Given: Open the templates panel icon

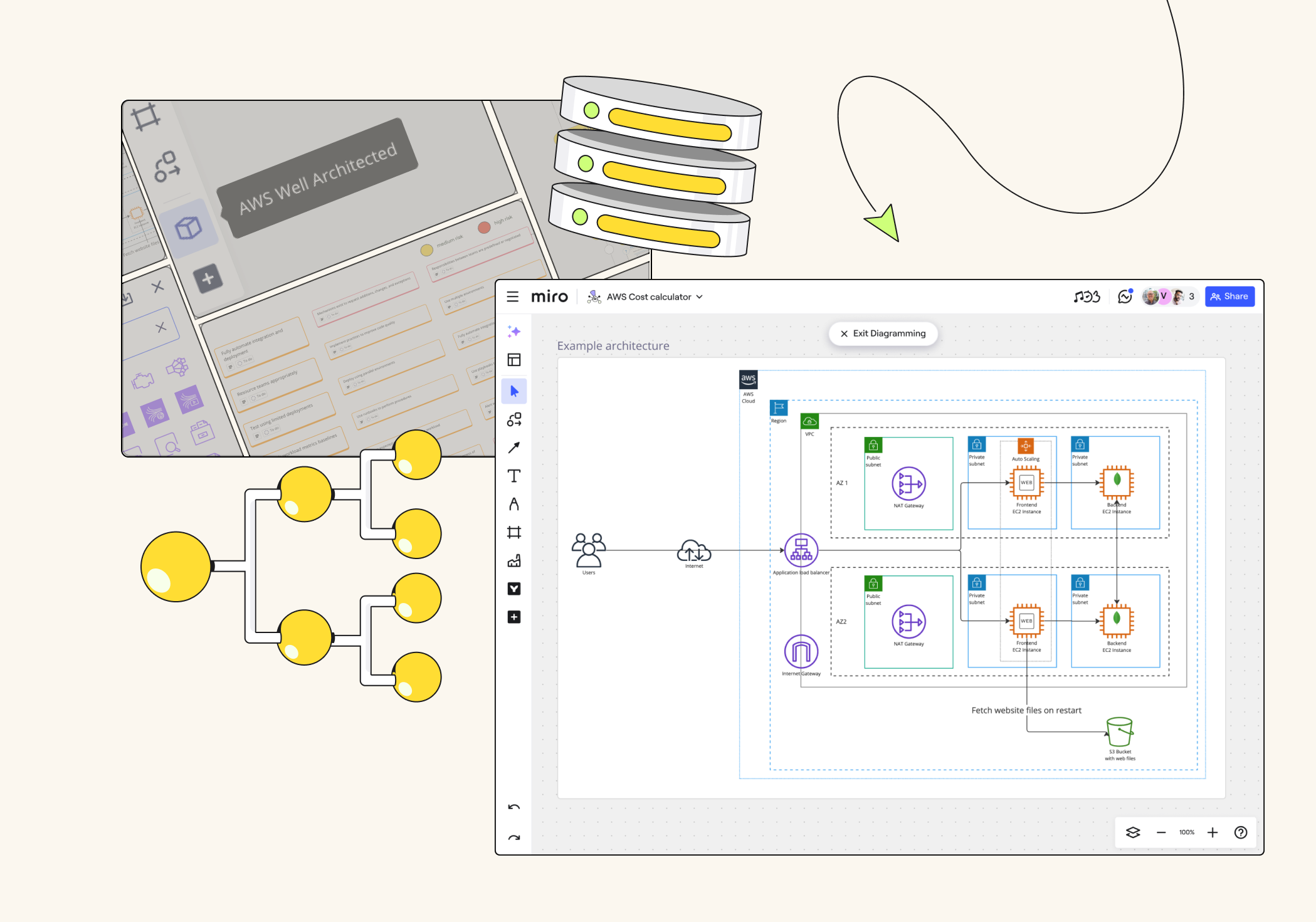Looking at the screenshot, I should click(514, 360).
